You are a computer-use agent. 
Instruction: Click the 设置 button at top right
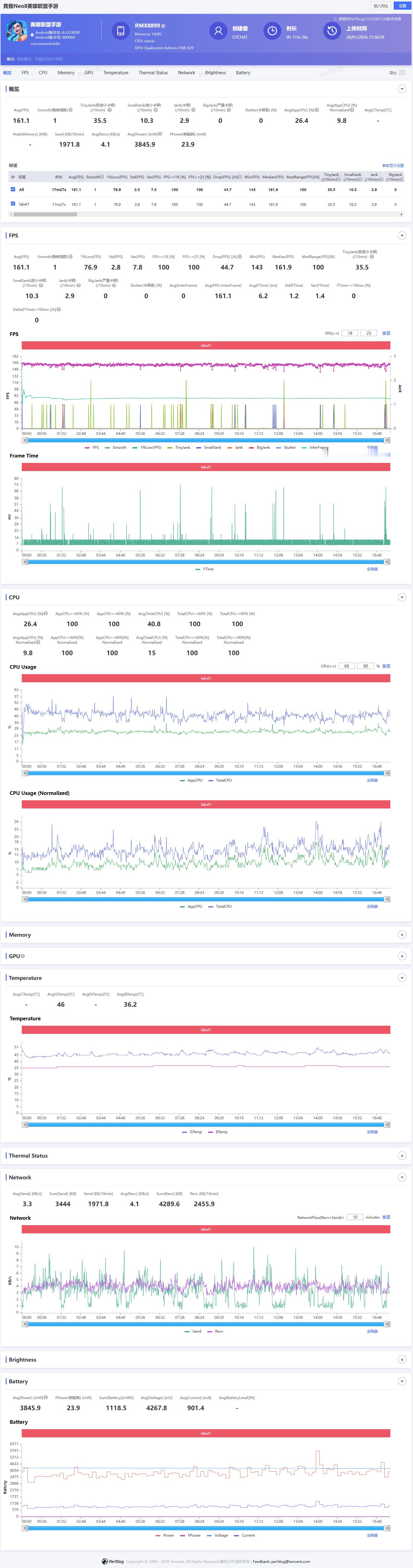(402, 6)
